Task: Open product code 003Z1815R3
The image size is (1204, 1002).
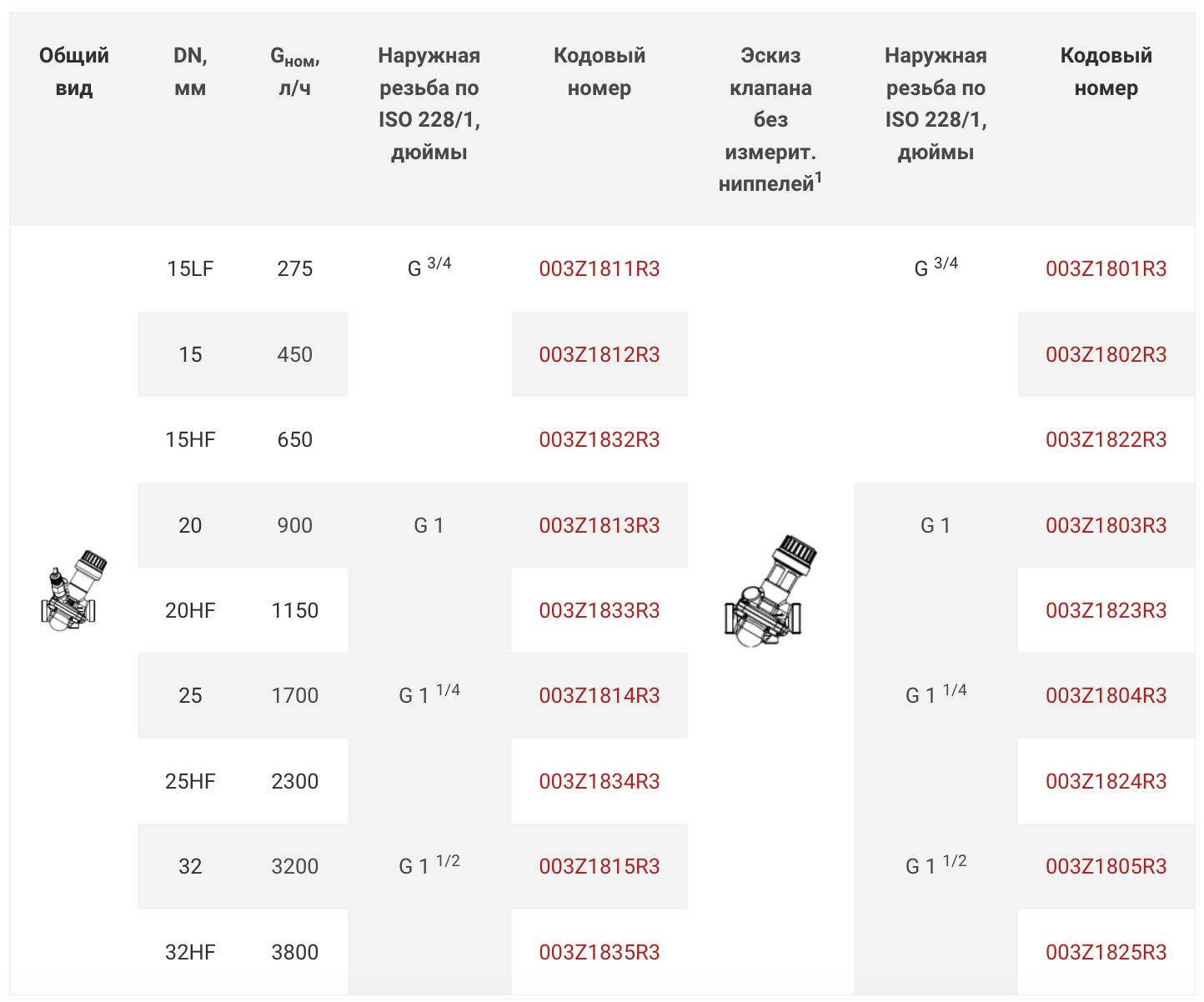Action: click(x=599, y=867)
